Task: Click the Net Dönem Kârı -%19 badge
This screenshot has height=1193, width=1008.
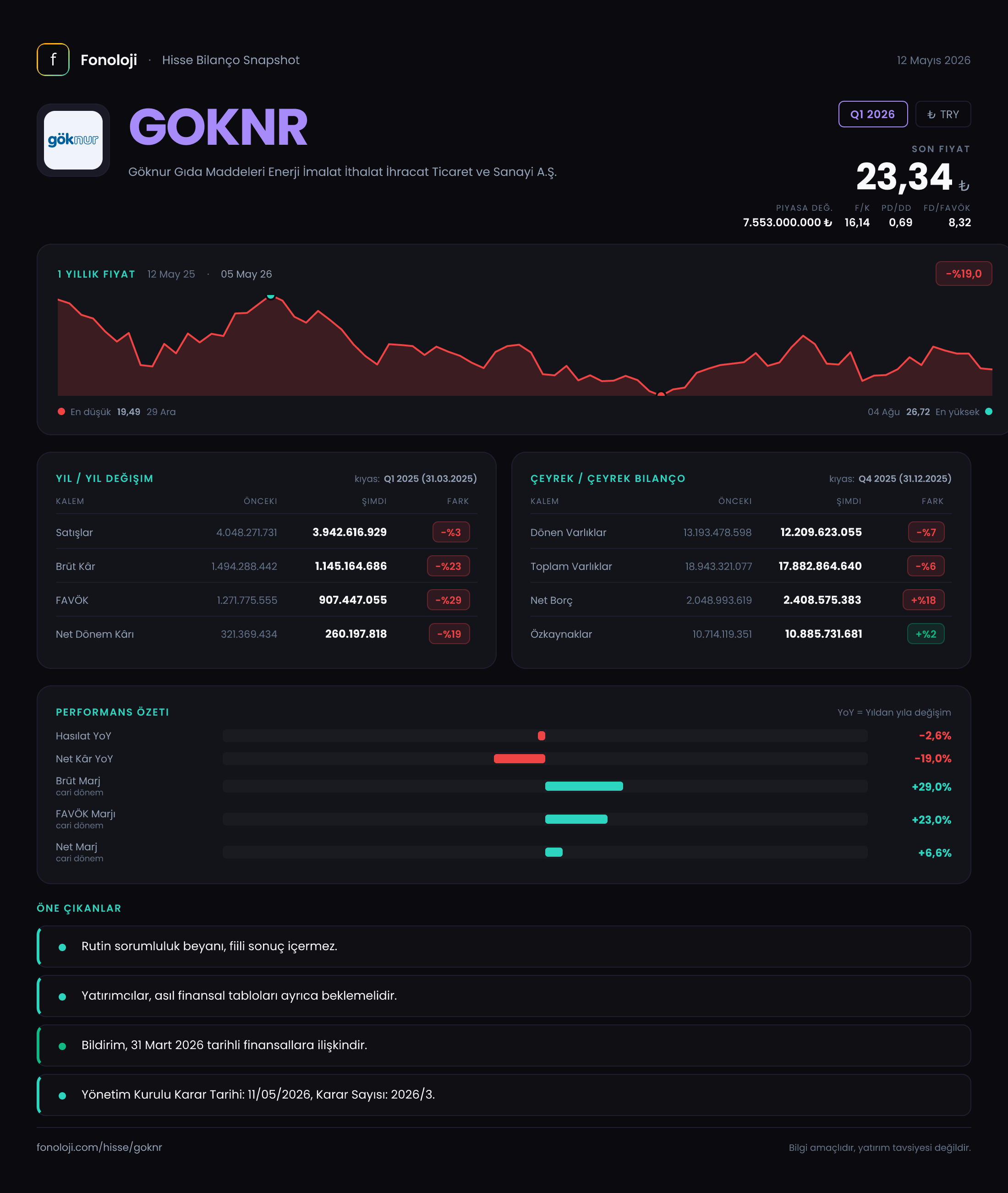Action: coord(449,634)
